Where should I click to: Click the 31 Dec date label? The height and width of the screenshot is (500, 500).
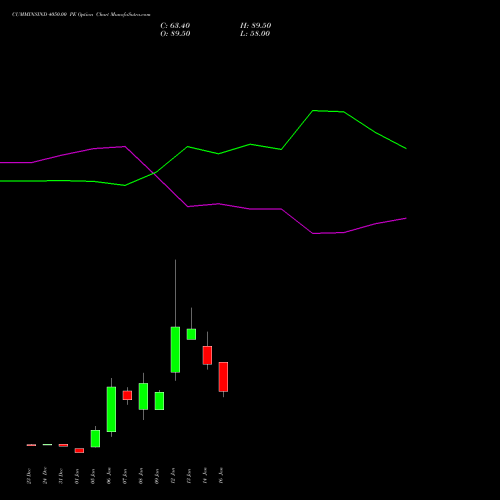61,476
